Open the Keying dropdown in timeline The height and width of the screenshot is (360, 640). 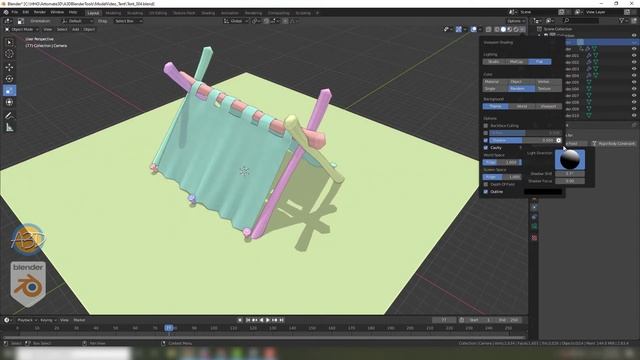48,320
